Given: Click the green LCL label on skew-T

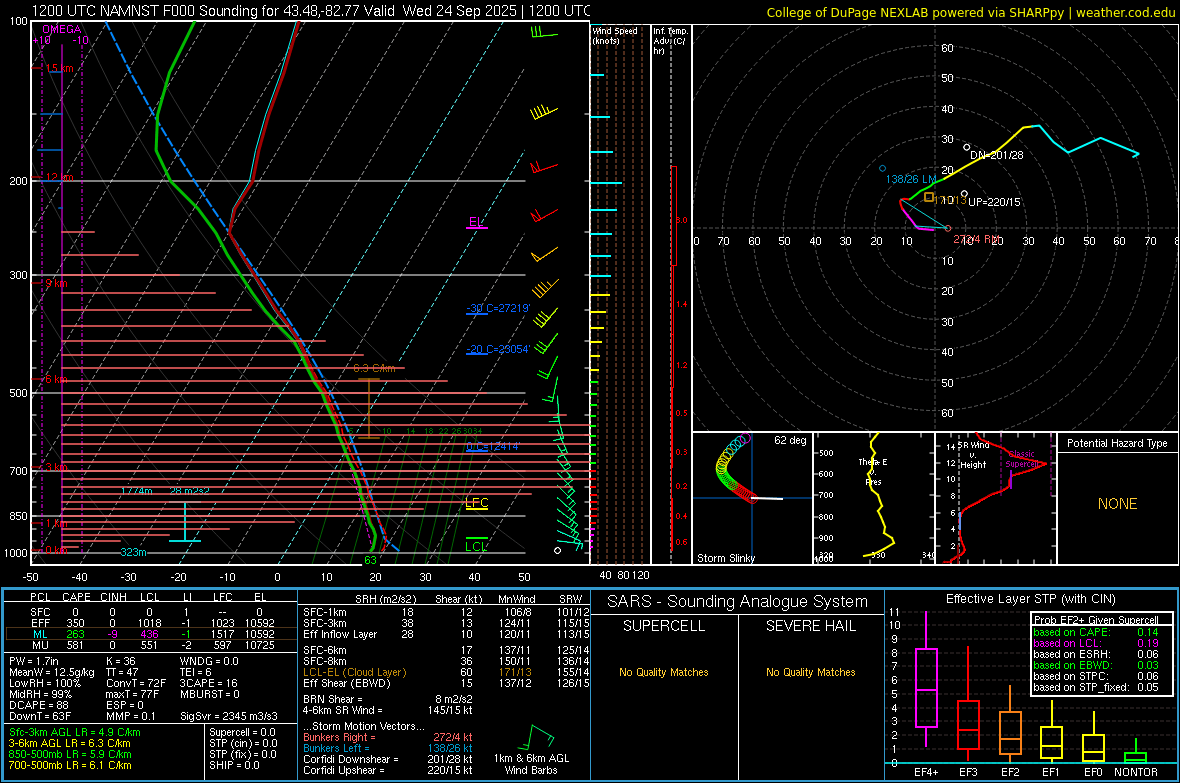Looking at the screenshot, I should click(x=476, y=547).
